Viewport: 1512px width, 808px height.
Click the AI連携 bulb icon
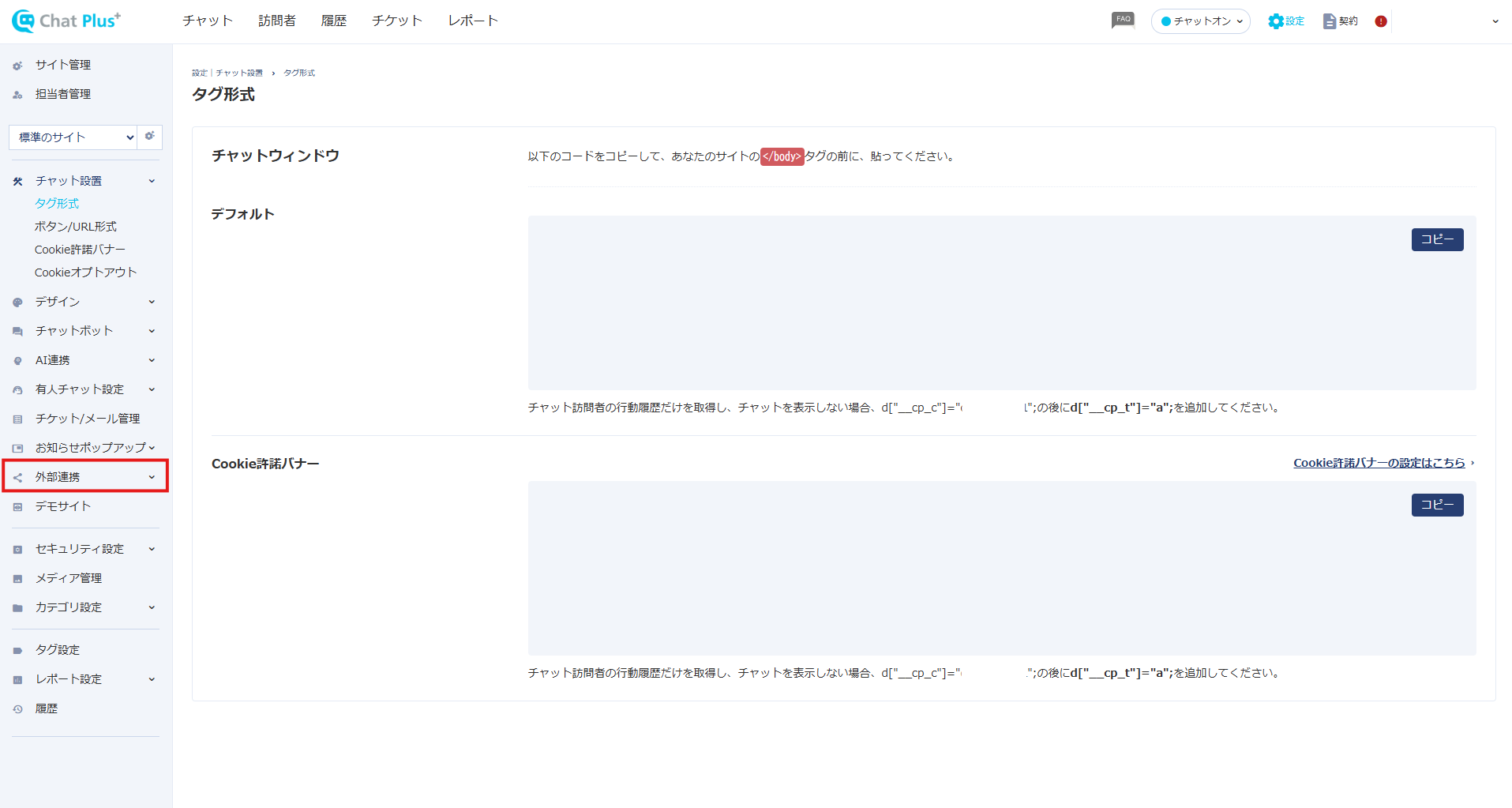point(17,361)
